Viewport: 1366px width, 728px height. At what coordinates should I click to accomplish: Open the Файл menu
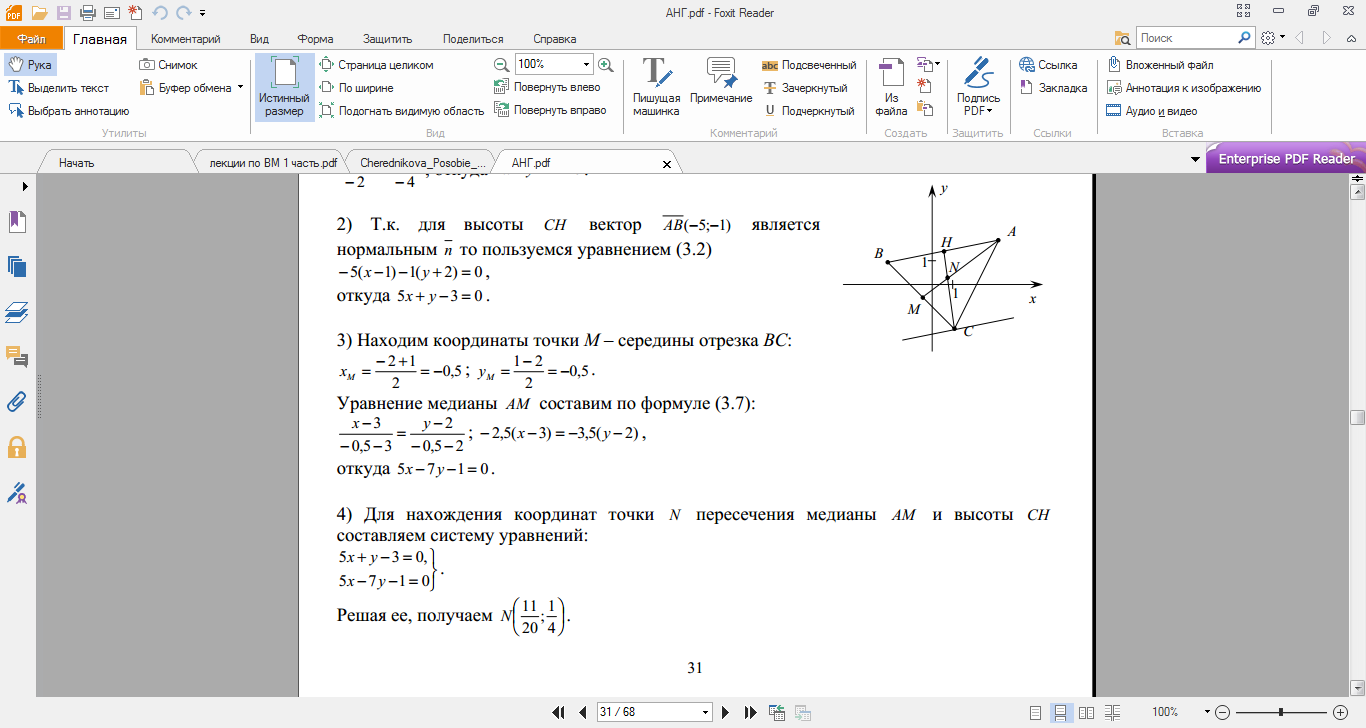[31, 39]
